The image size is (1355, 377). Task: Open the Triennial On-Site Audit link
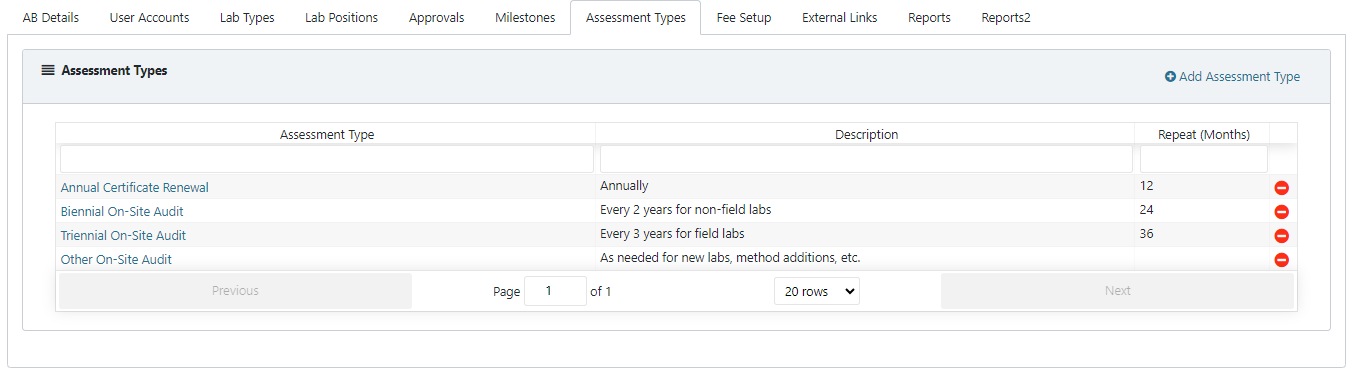click(123, 235)
